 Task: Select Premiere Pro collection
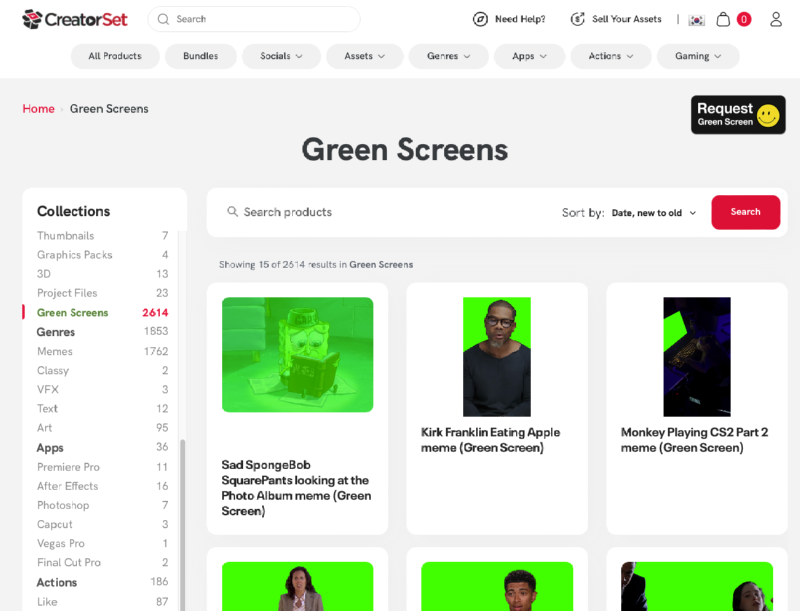102,467
